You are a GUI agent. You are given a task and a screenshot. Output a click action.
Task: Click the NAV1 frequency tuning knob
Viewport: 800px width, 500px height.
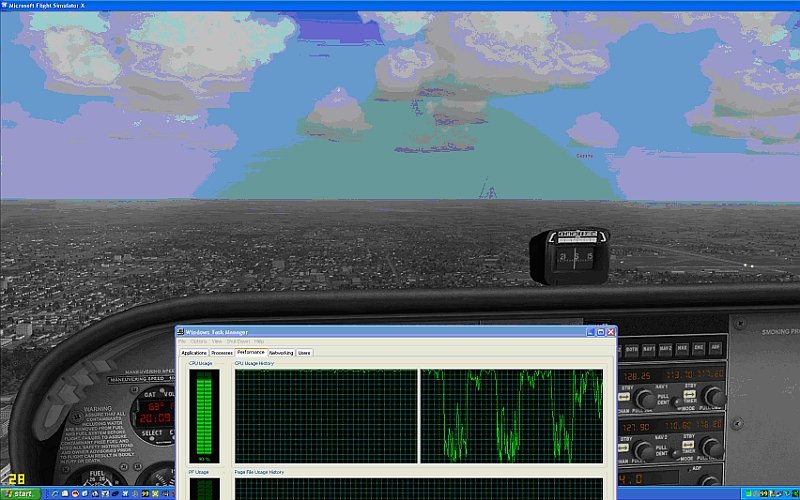pyautogui.click(x=714, y=396)
